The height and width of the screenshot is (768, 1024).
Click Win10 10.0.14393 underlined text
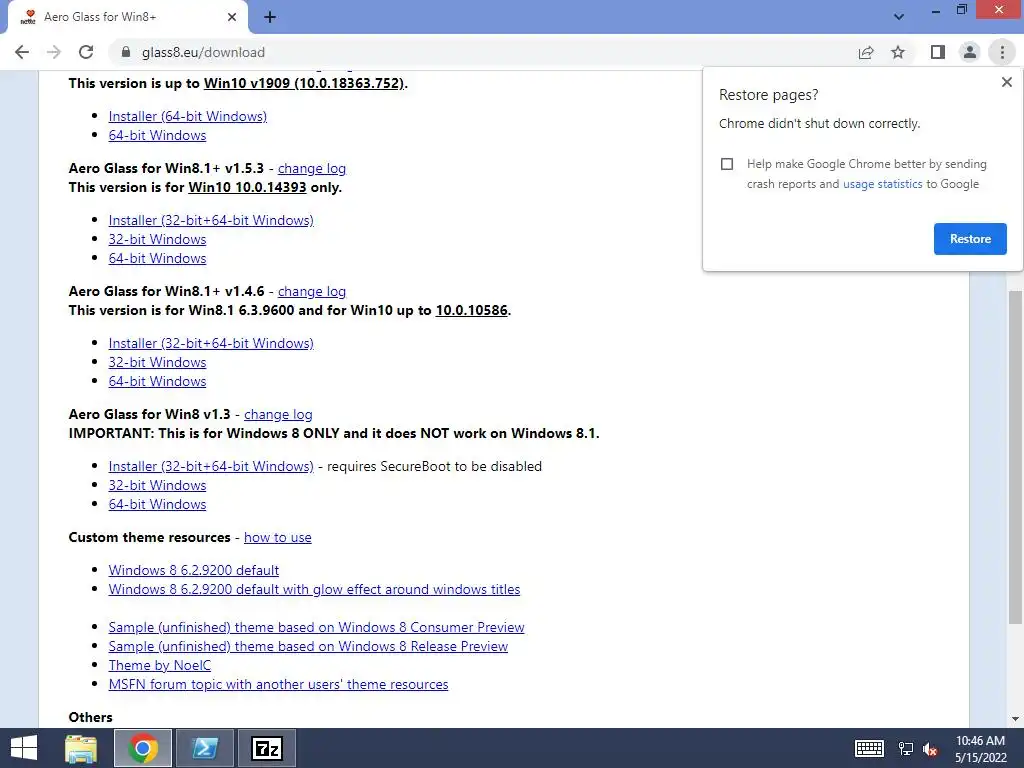[247, 187]
